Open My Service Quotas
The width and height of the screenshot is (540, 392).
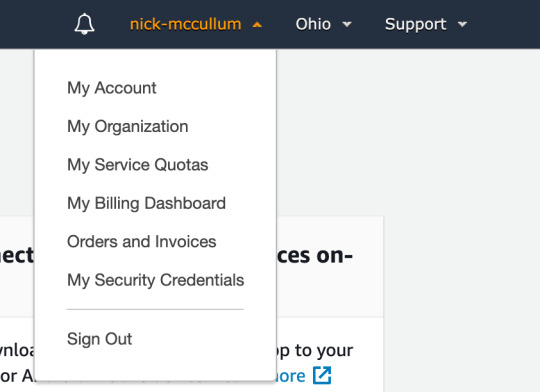[x=138, y=165]
